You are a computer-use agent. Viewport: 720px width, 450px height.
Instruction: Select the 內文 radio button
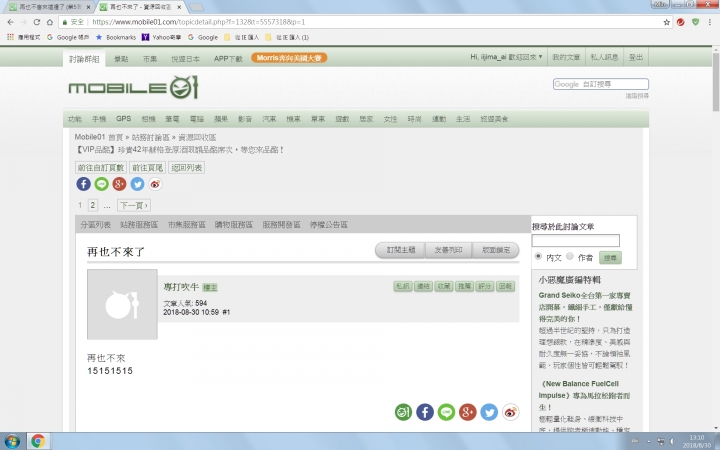[538, 256]
